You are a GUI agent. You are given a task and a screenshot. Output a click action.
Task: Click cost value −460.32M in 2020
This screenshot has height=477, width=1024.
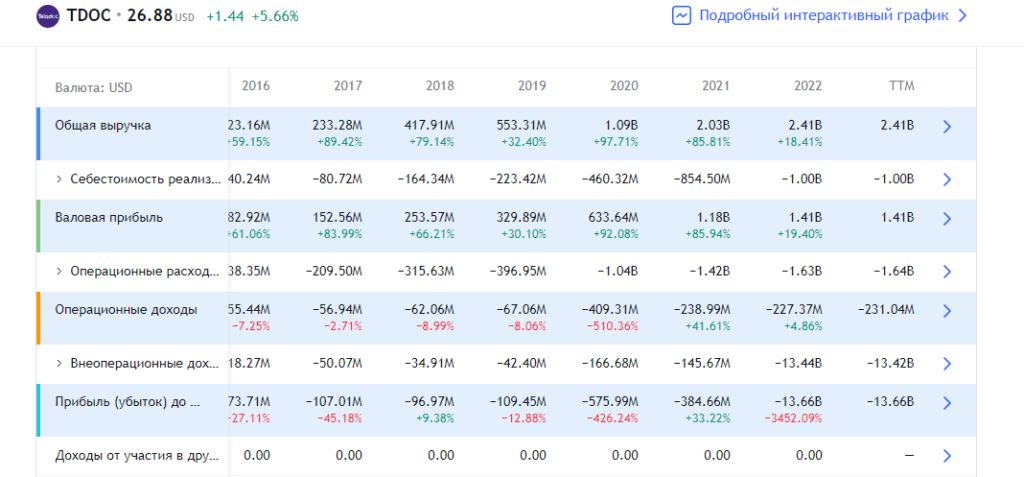609,180
